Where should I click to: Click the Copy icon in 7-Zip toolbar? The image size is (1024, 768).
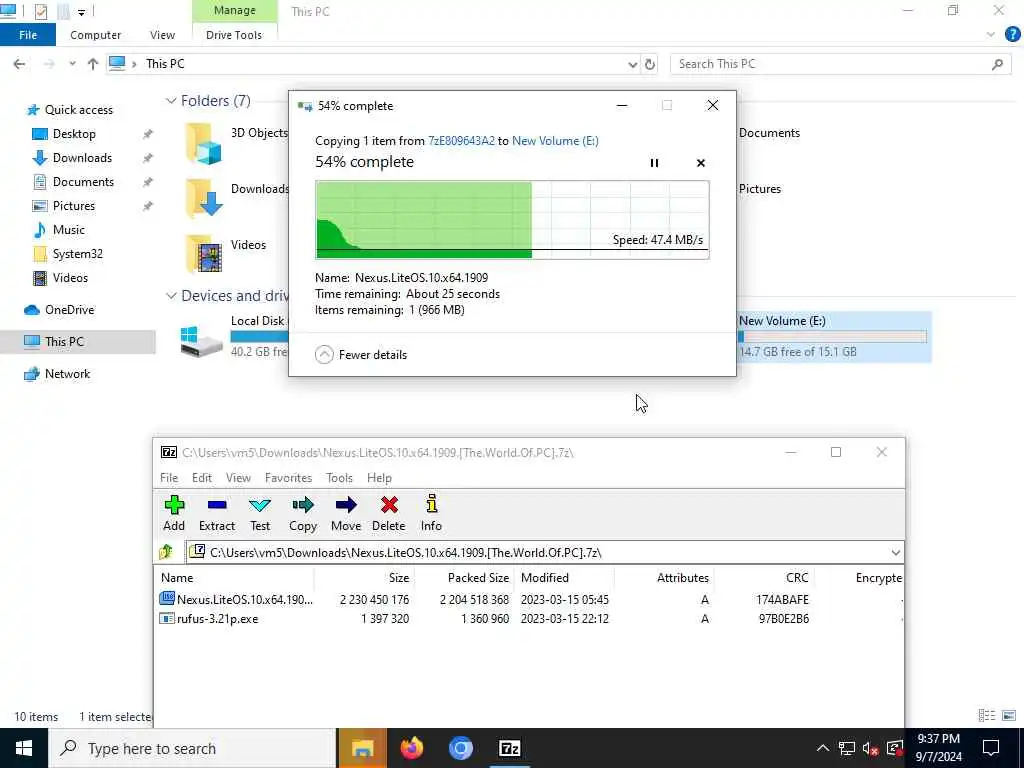[x=303, y=505]
